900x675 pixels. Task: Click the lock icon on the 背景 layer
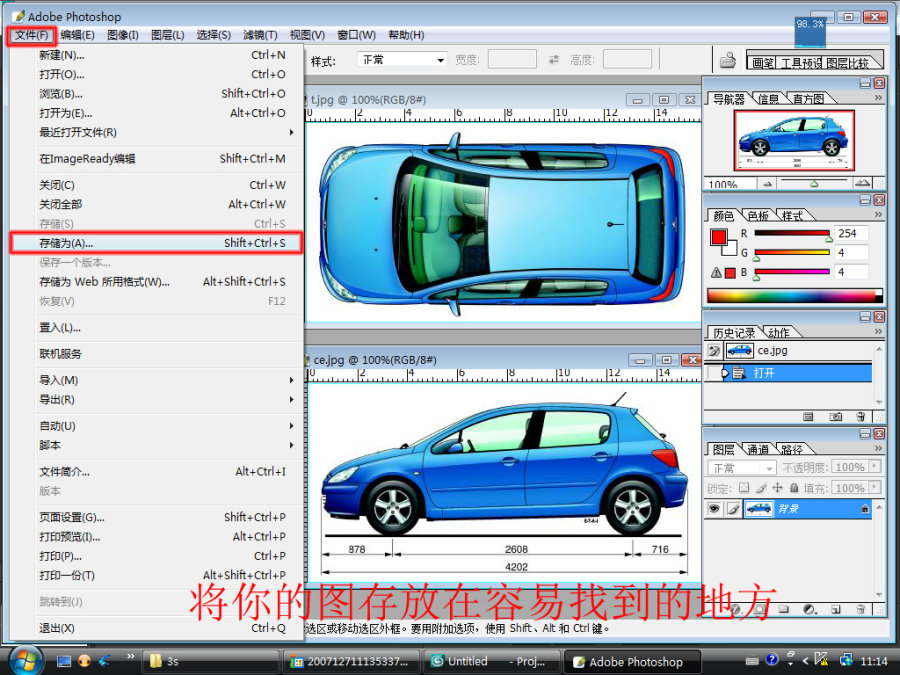(x=864, y=509)
